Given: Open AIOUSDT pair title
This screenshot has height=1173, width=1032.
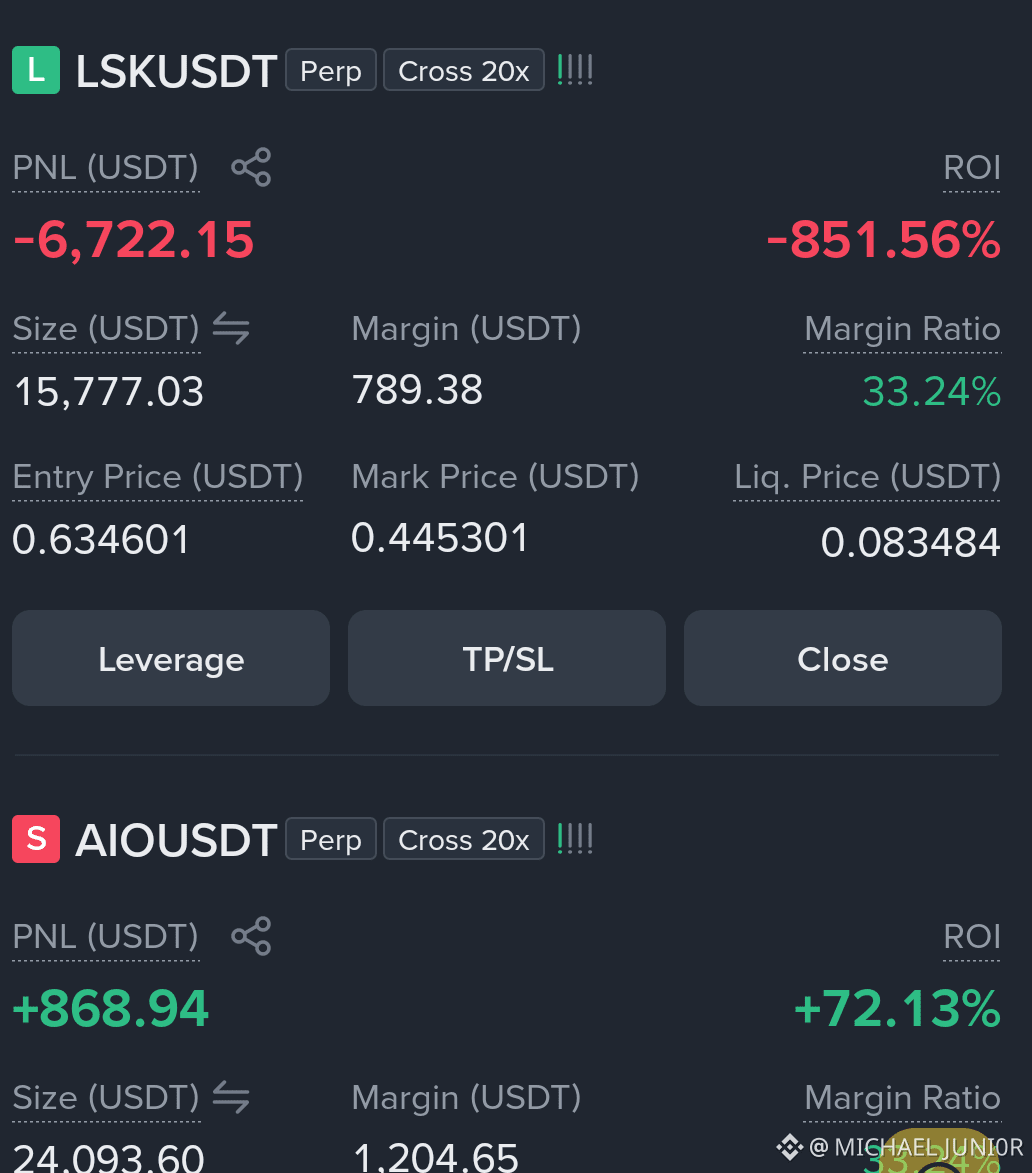Looking at the screenshot, I should click(176, 840).
